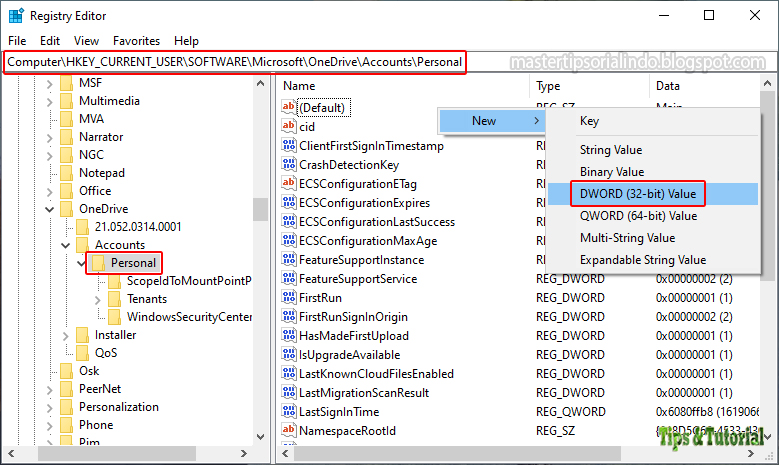Click binary icon beside ECSConfigurationExpires
This screenshot has height=465, width=779.
tap(289, 202)
